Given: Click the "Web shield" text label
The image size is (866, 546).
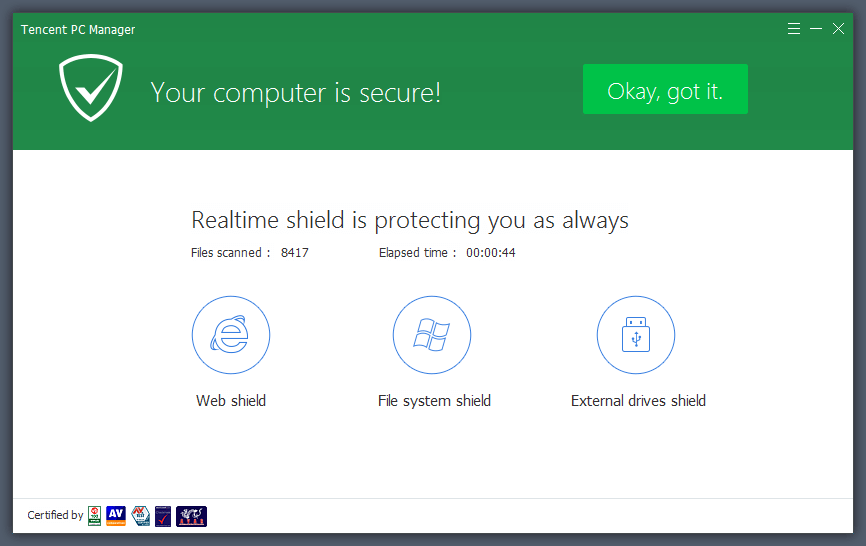Looking at the screenshot, I should point(231,401).
